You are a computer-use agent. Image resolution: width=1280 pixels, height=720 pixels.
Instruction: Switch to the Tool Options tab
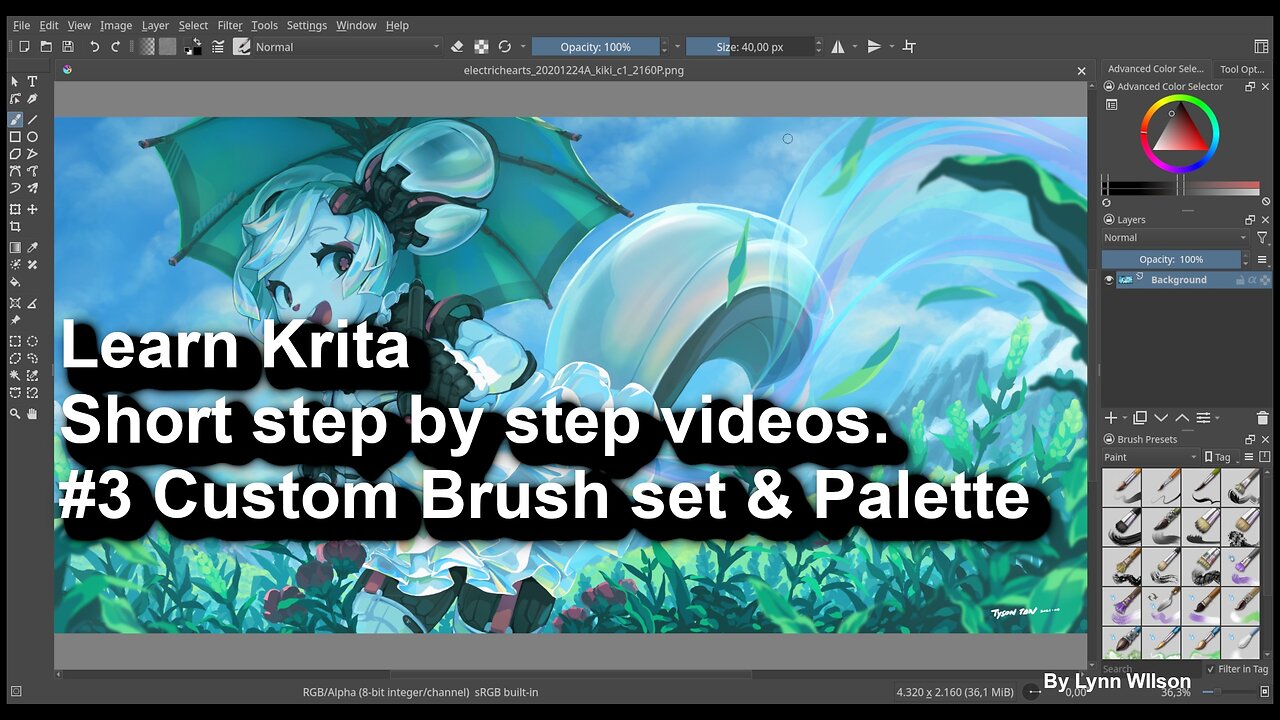tap(1242, 69)
